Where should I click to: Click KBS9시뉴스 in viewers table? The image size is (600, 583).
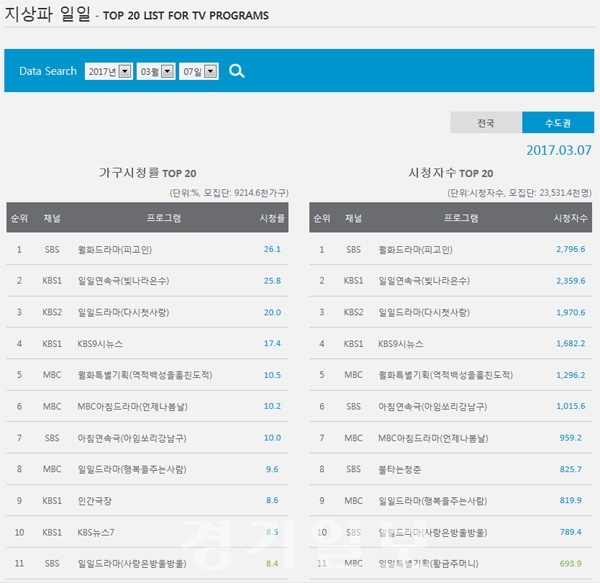[401, 344]
